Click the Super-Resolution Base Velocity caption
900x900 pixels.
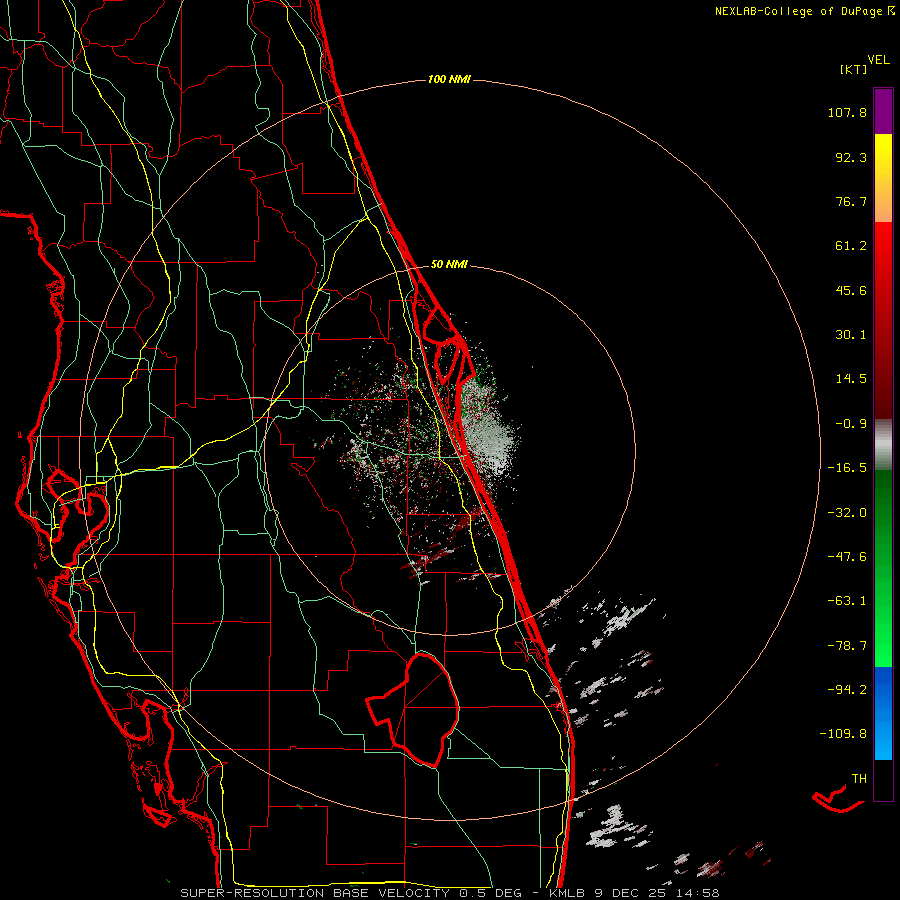(x=449, y=893)
